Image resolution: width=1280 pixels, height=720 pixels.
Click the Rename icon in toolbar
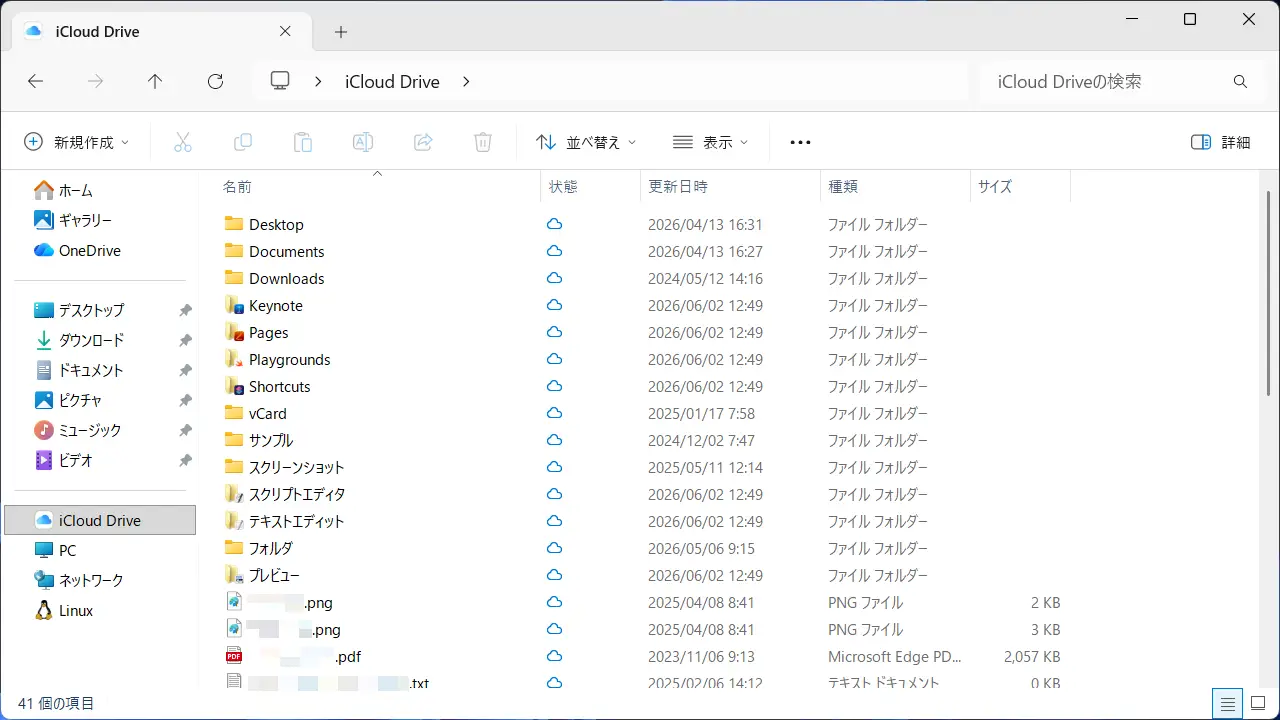[363, 142]
